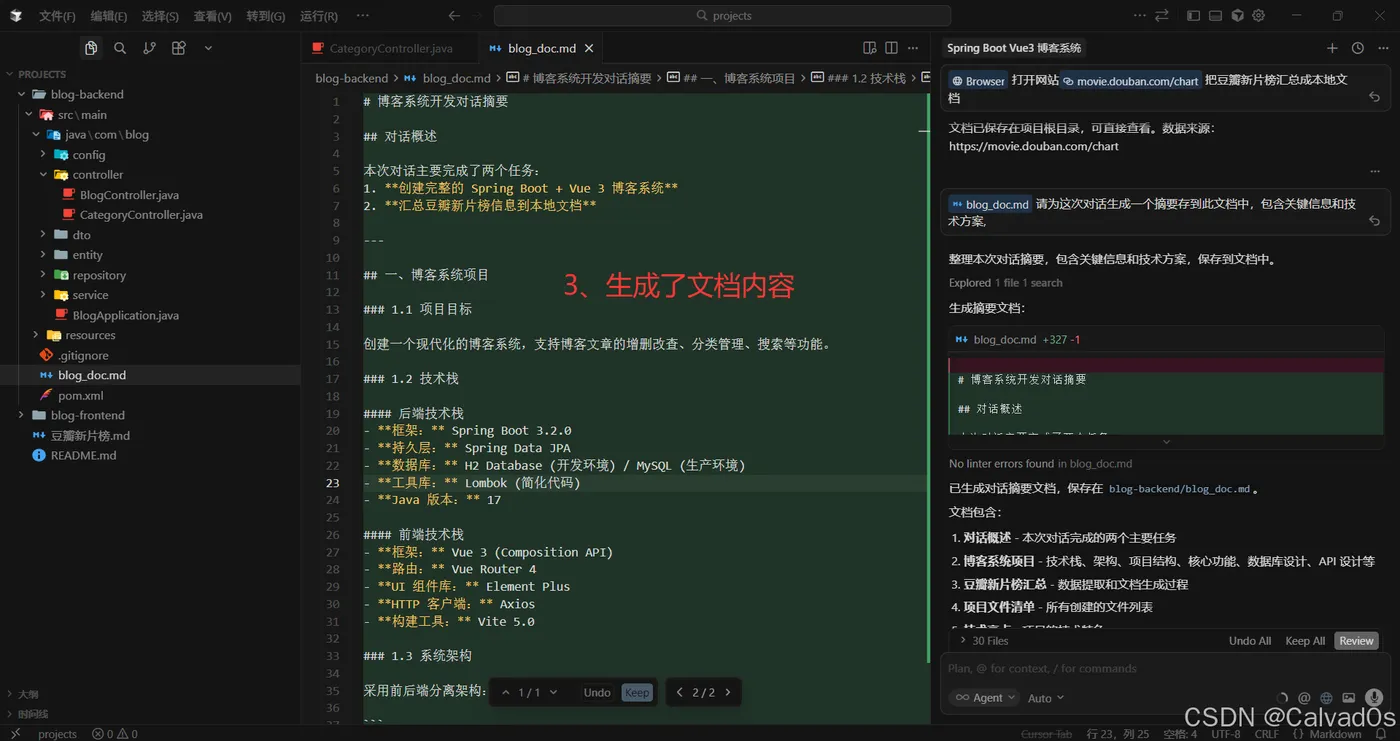Screen dimensions: 1400x741
Task: Click Keep All in the chat panel
Action: pos(1305,641)
